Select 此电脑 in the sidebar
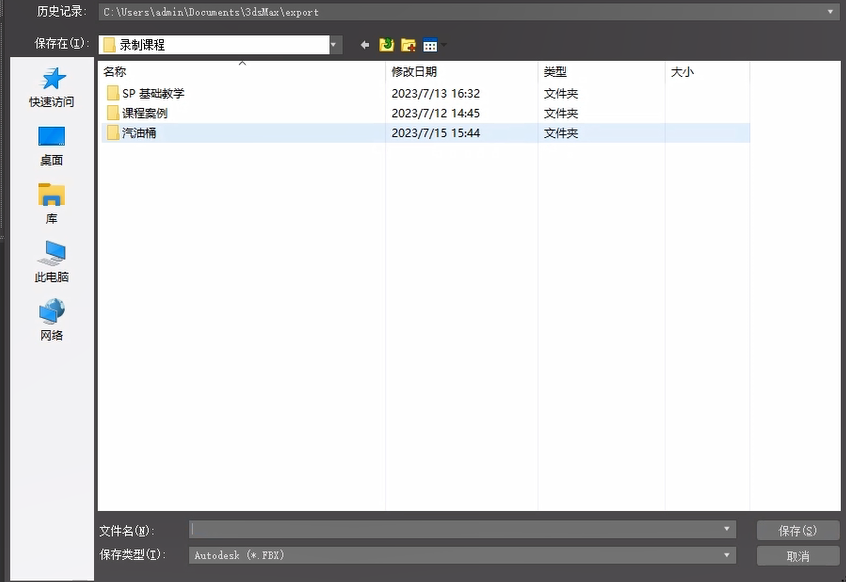The height and width of the screenshot is (582, 846). (x=52, y=262)
